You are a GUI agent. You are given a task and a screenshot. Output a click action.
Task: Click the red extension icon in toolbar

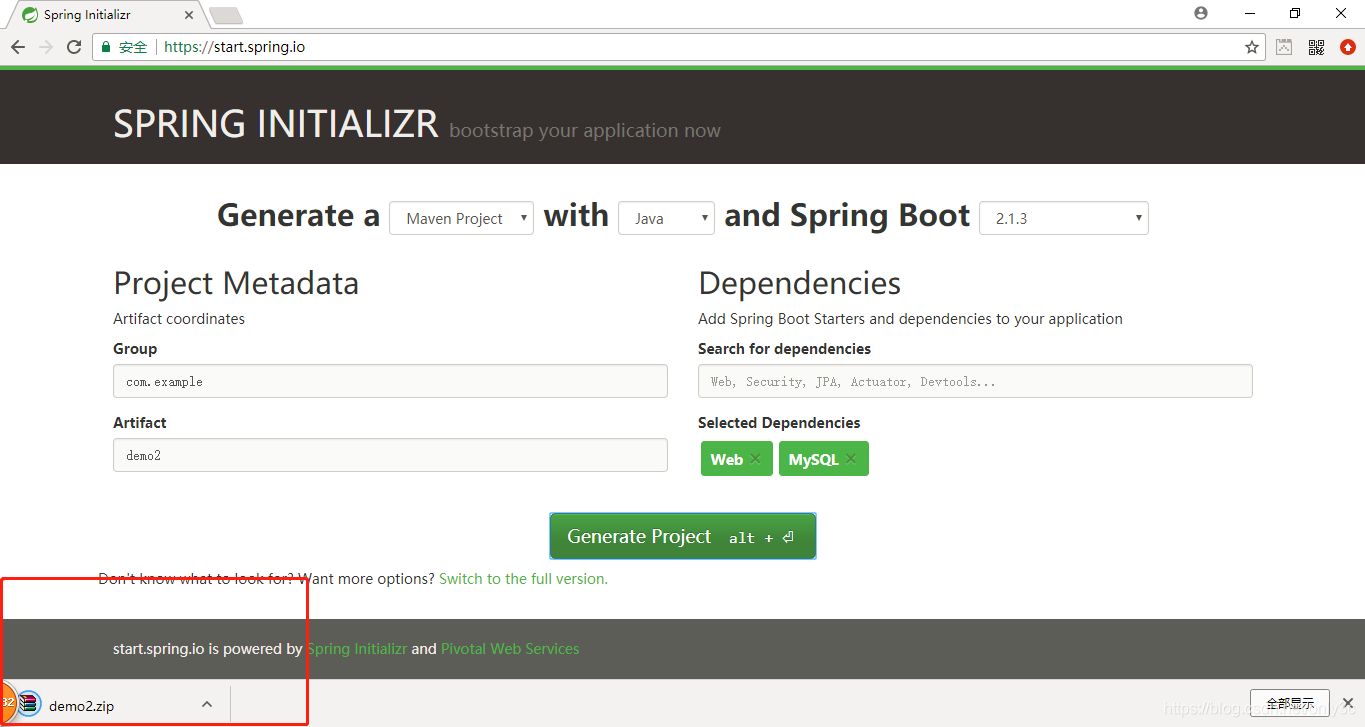click(1347, 47)
